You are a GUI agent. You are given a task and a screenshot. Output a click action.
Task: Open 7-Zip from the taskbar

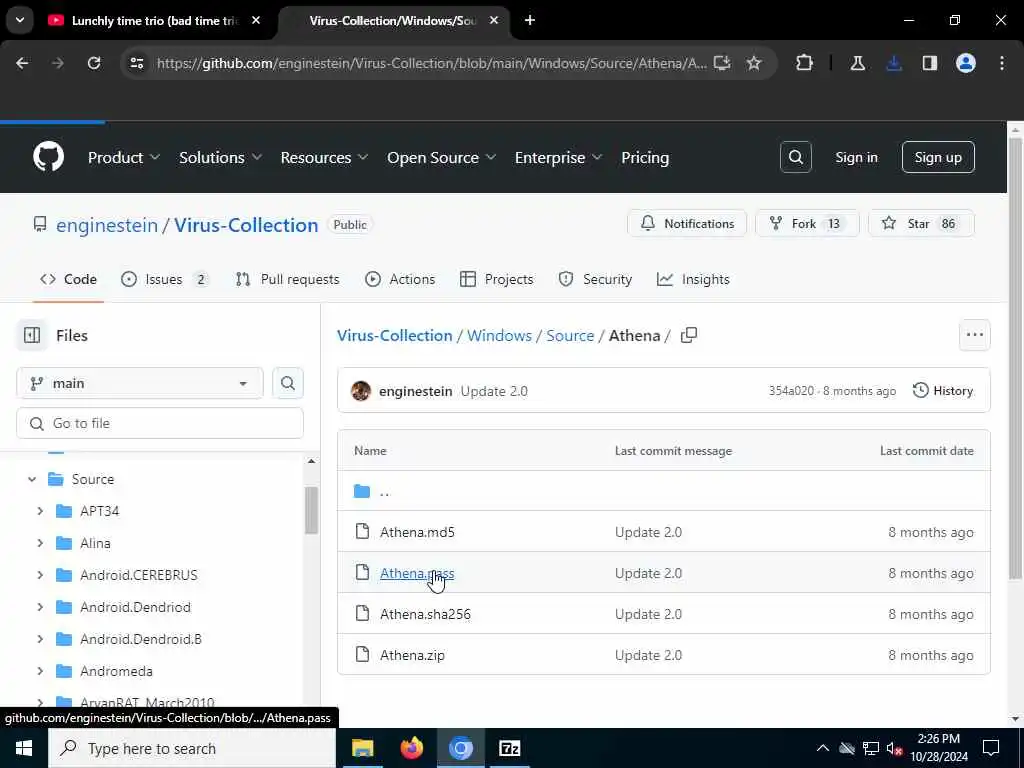coord(509,748)
